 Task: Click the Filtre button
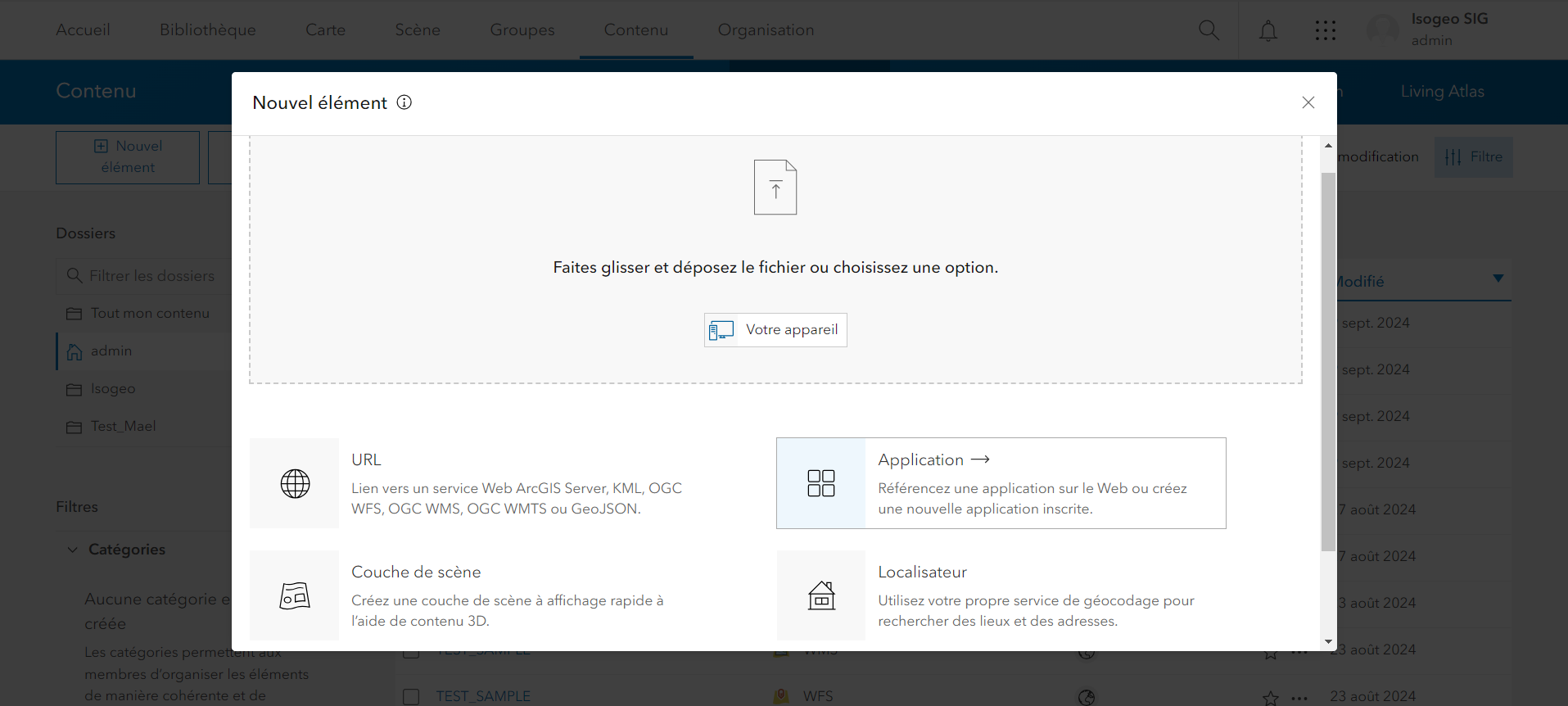click(1473, 156)
